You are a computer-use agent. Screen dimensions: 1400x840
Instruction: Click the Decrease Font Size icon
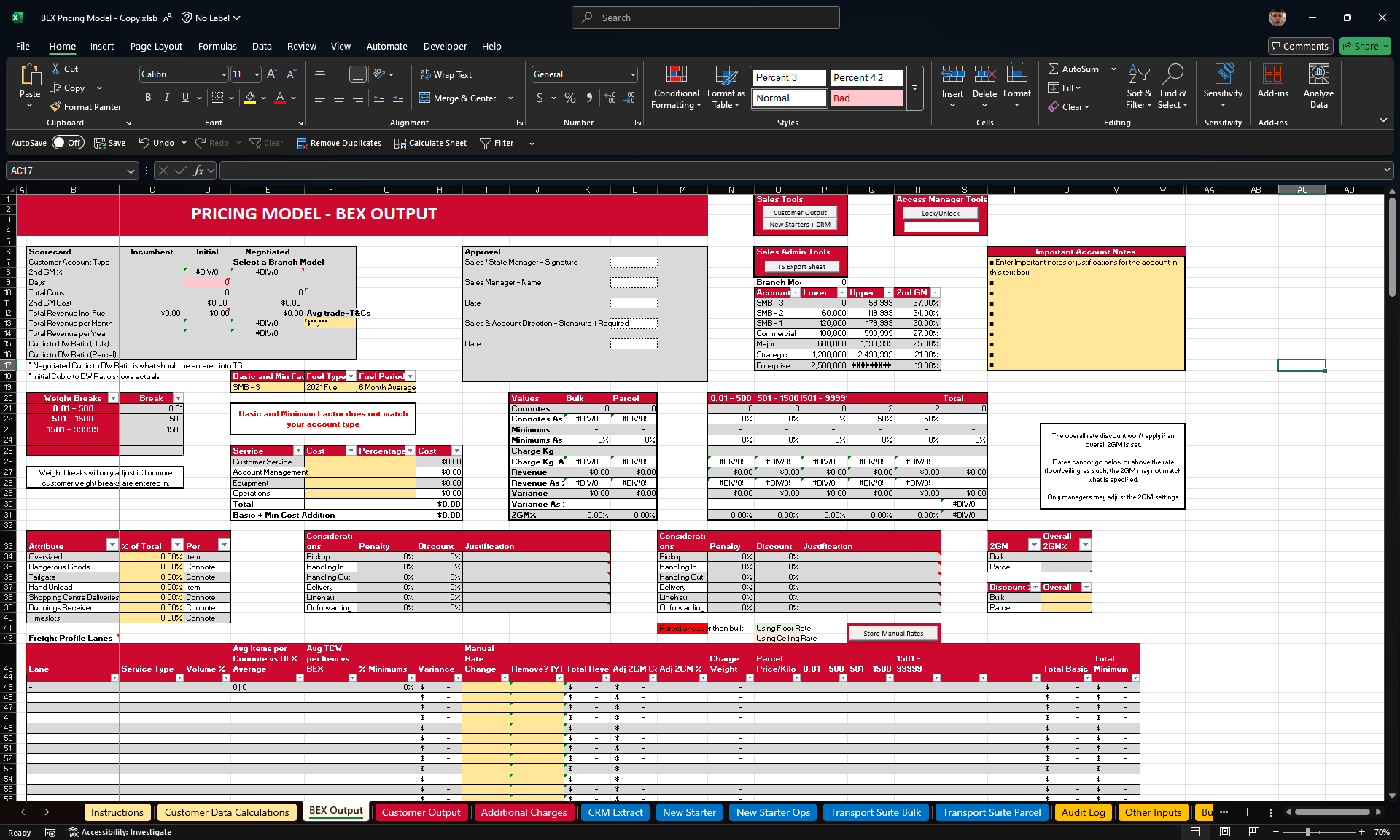pyautogui.click(x=291, y=74)
